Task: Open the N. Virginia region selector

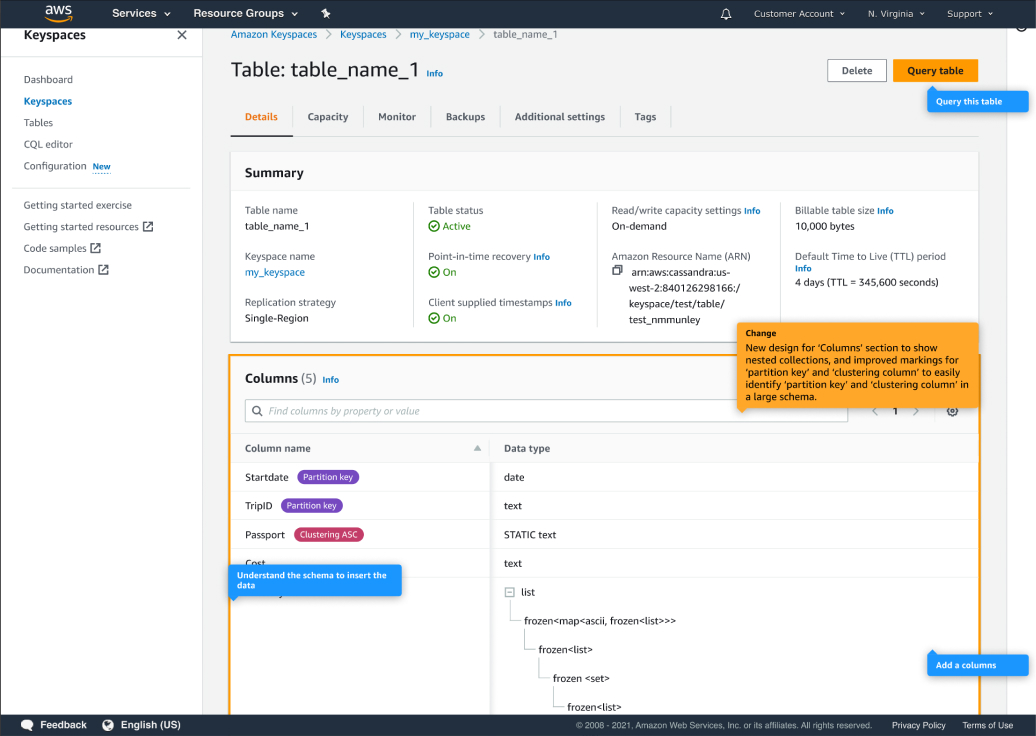Action: coord(895,14)
